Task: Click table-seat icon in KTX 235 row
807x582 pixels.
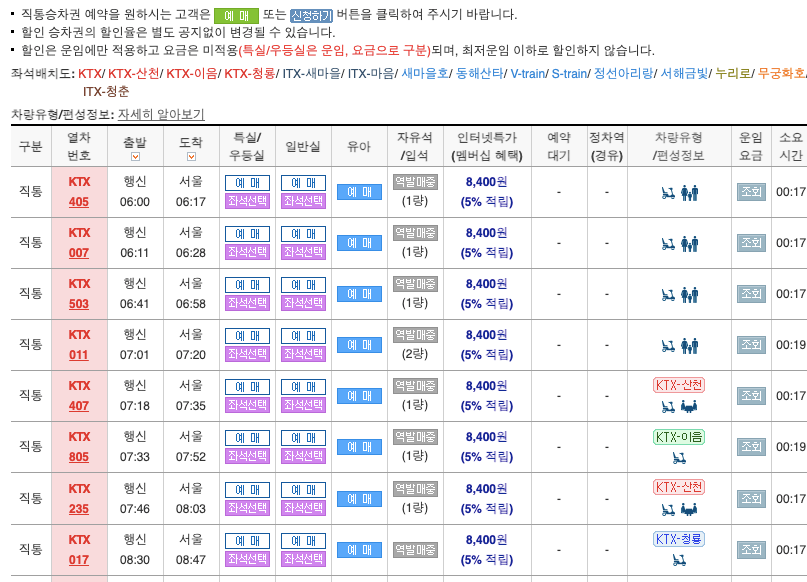Action: (x=689, y=510)
